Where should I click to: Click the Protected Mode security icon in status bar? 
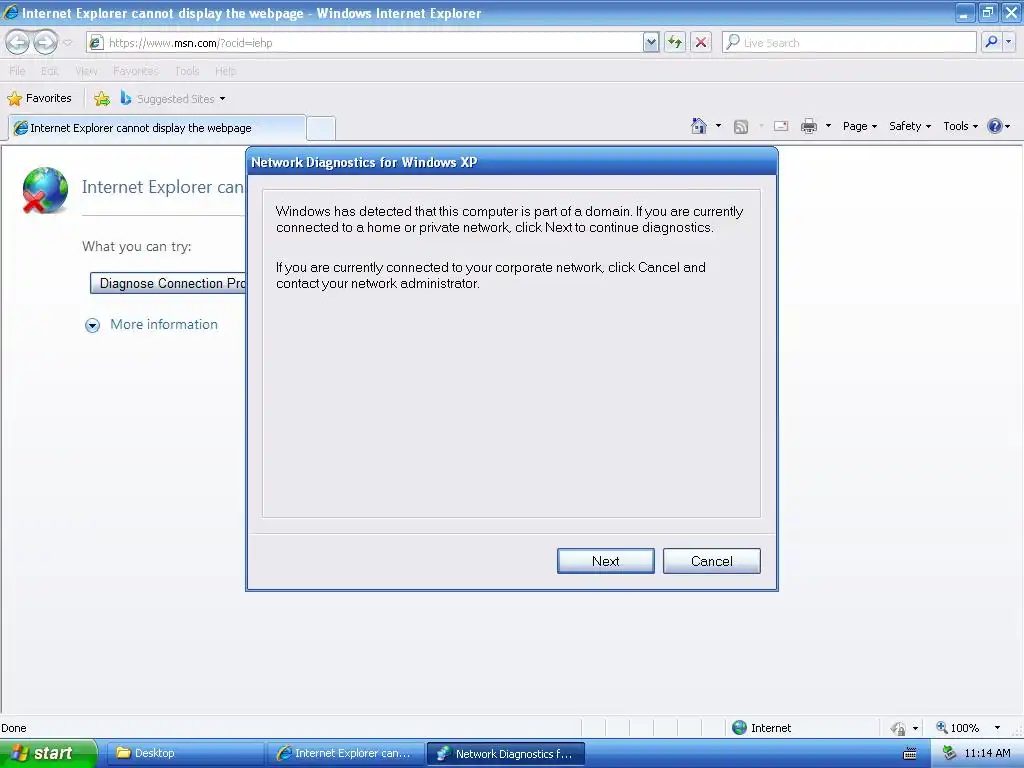pyautogui.click(x=899, y=728)
